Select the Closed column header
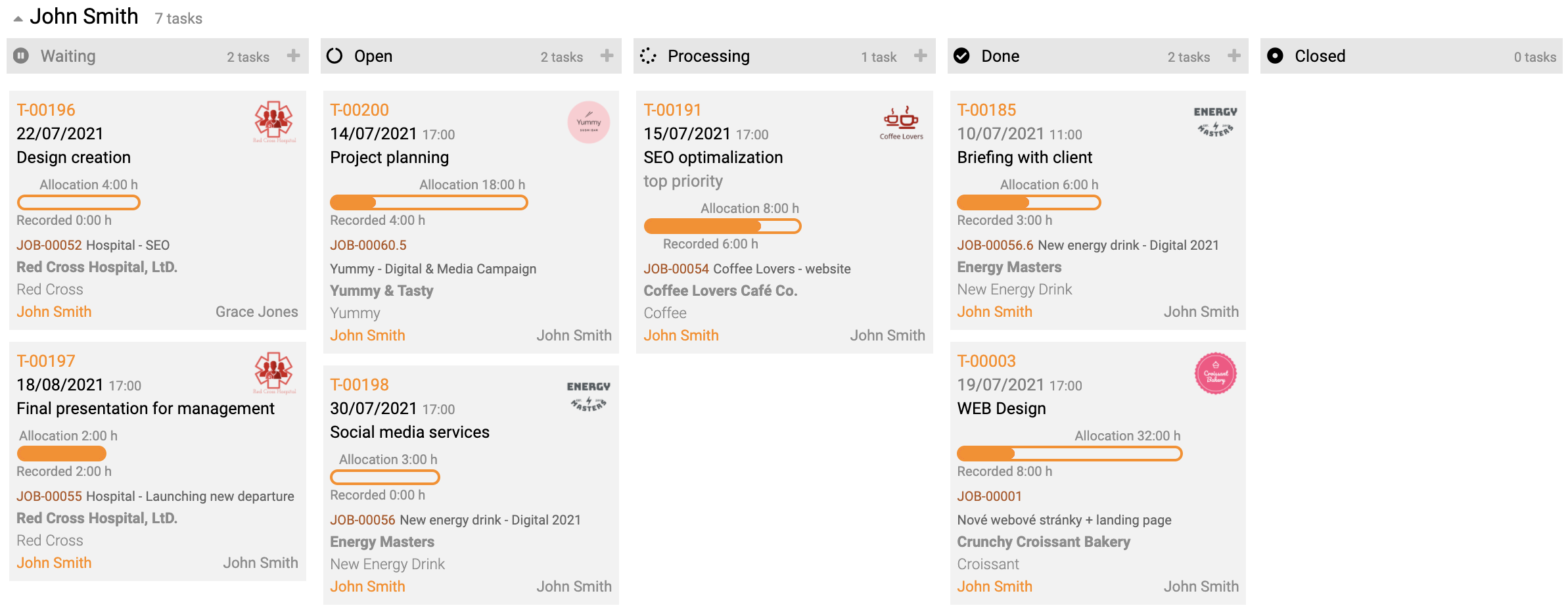Screen dimensions: 1568x610 [x=1411, y=56]
